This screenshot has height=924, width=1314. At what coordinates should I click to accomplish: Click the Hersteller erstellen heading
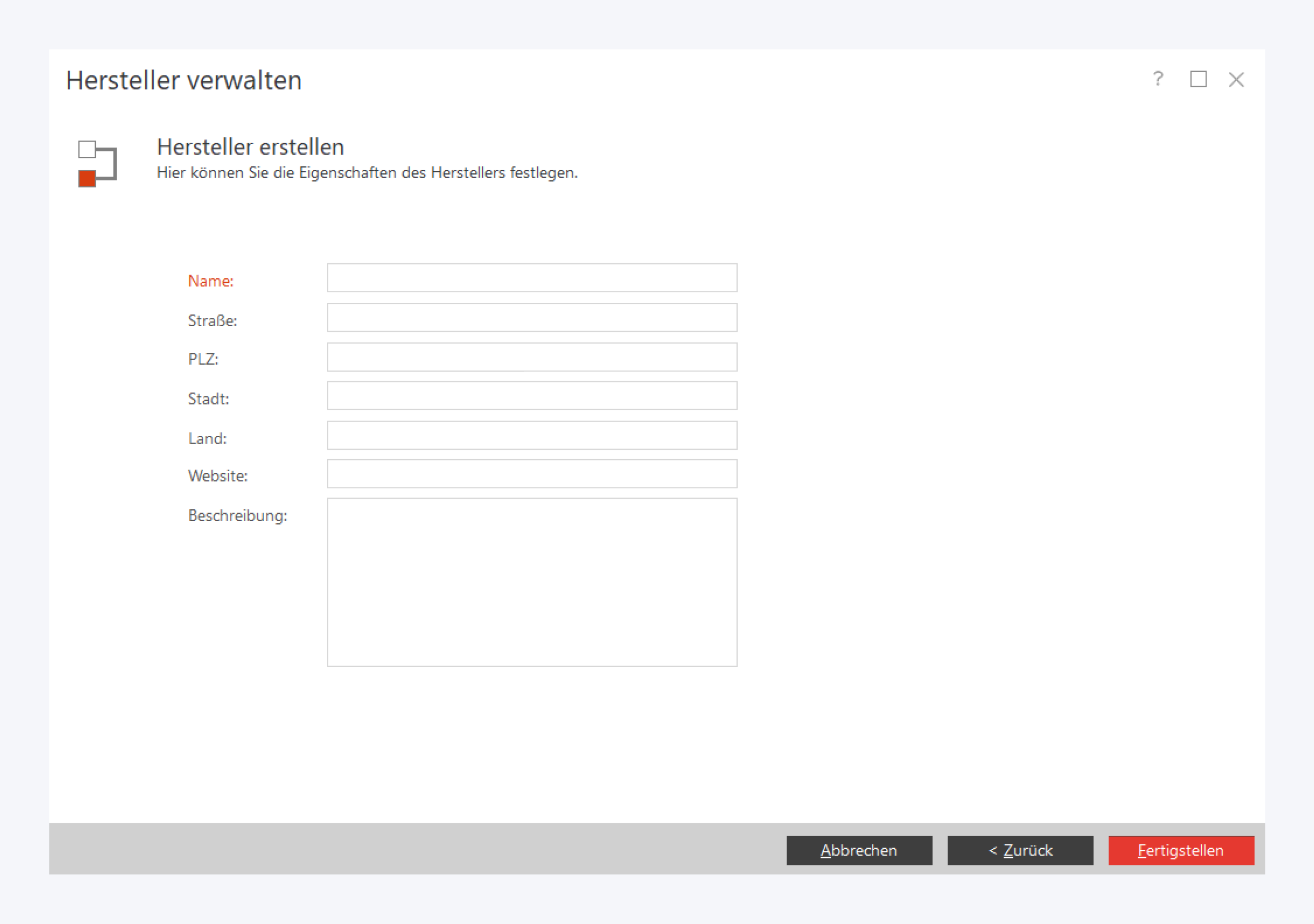(x=250, y=147)
